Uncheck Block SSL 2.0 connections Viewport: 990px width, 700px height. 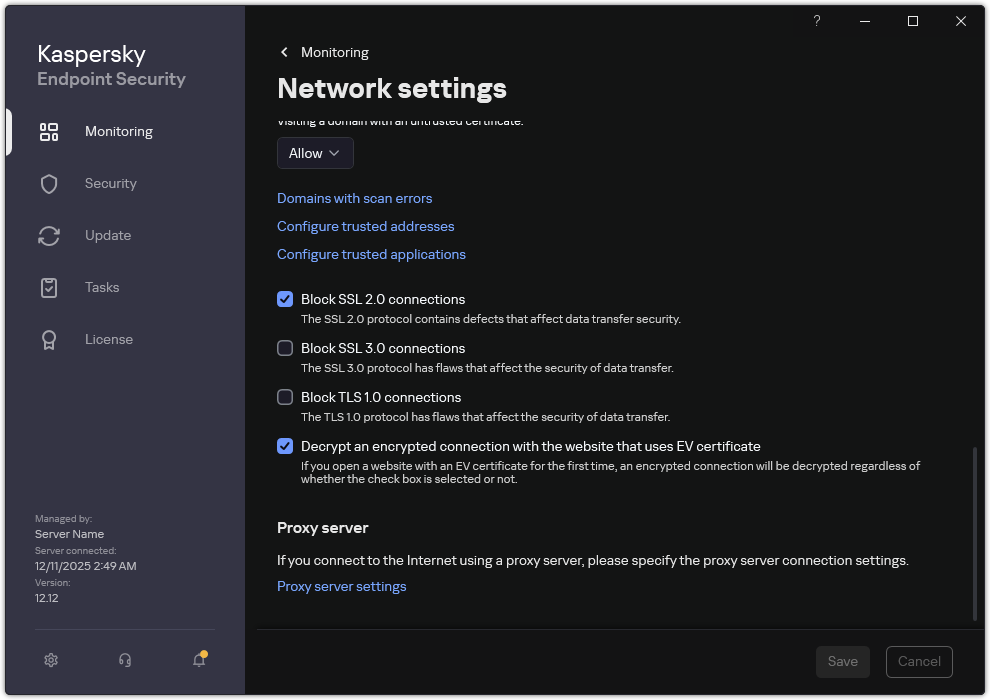pyautogui.click(x=285, y=299)
